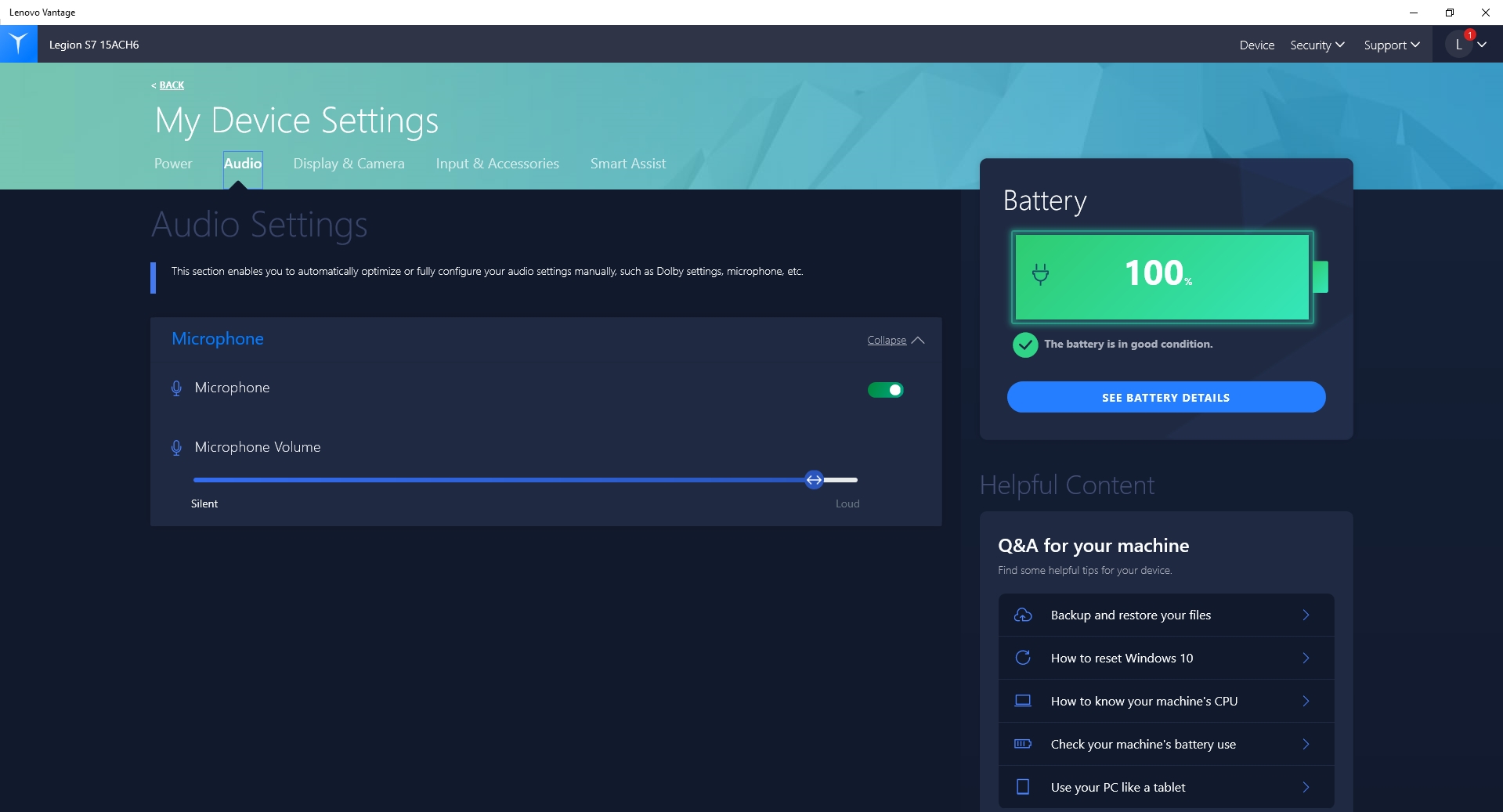Click the cloud backup and restore icon

tap(1023, 615)
